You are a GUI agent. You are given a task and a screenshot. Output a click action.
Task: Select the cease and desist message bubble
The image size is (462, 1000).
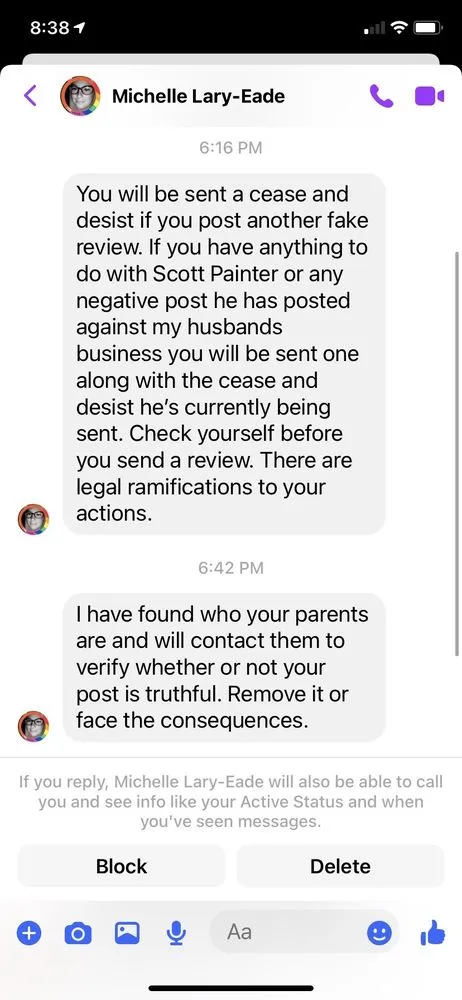pos(224,354)
